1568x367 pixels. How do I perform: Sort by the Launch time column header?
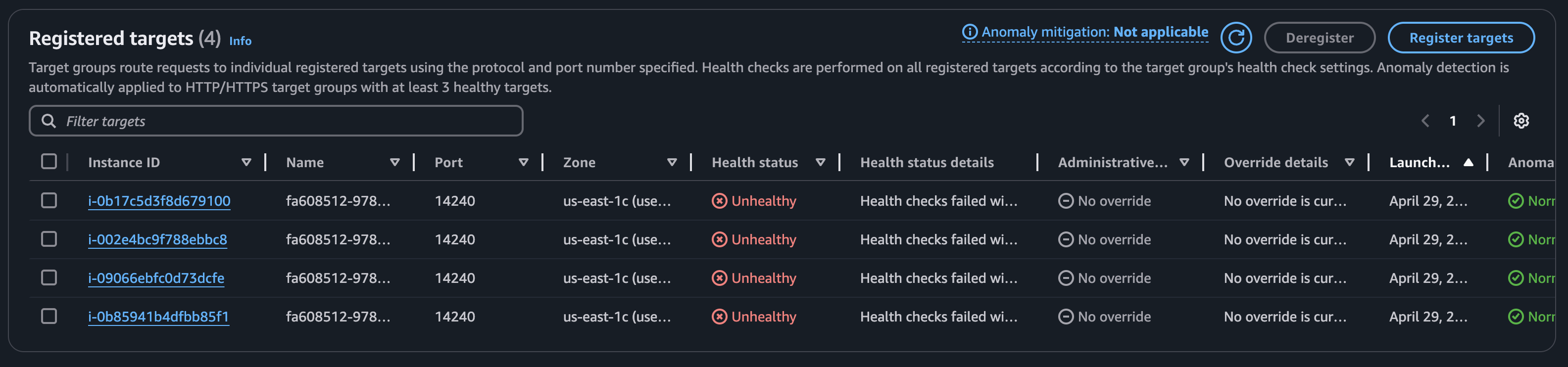tap(1419, 162)
